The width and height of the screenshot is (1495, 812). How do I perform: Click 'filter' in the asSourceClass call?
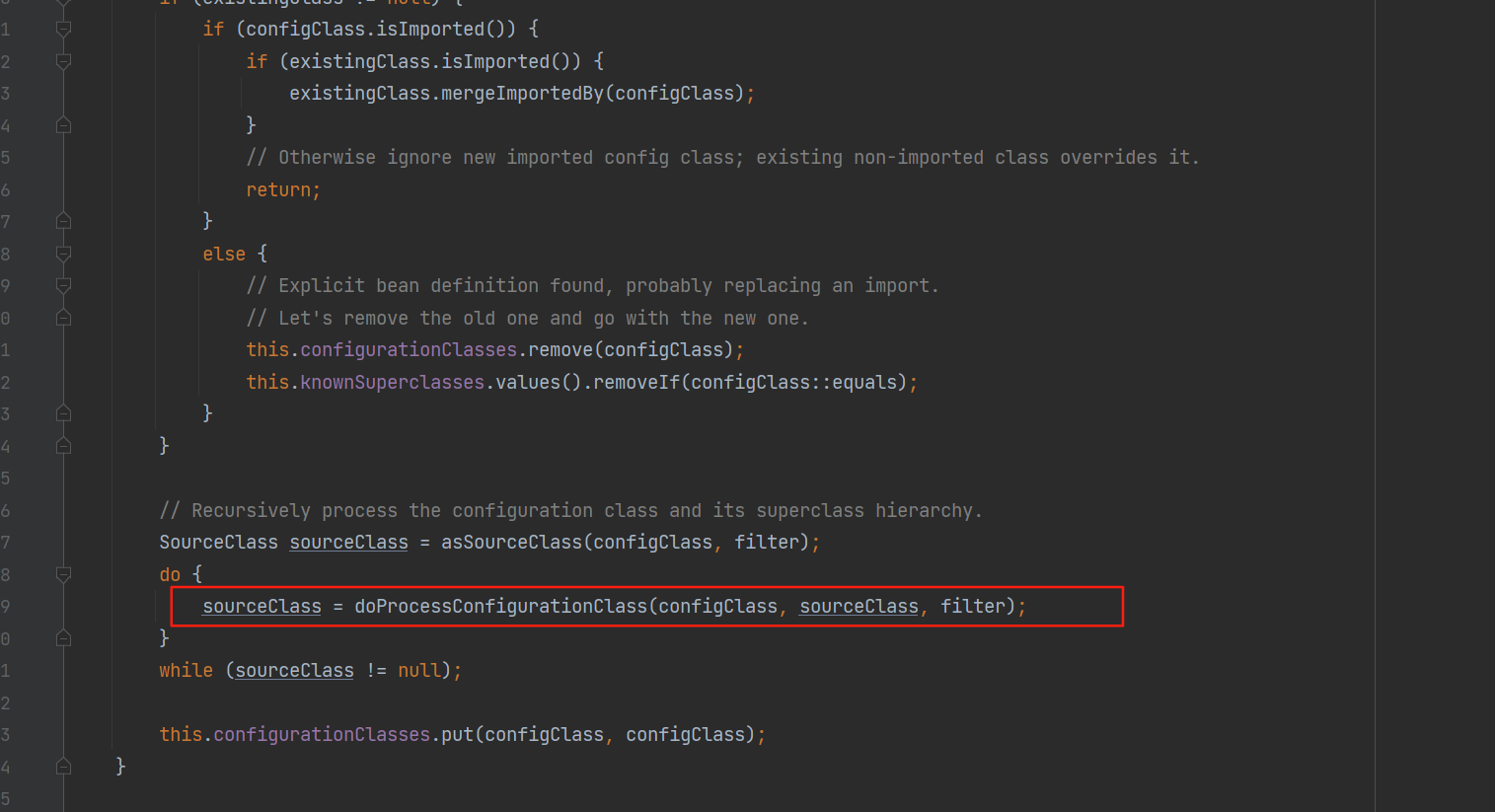[766, 542]
